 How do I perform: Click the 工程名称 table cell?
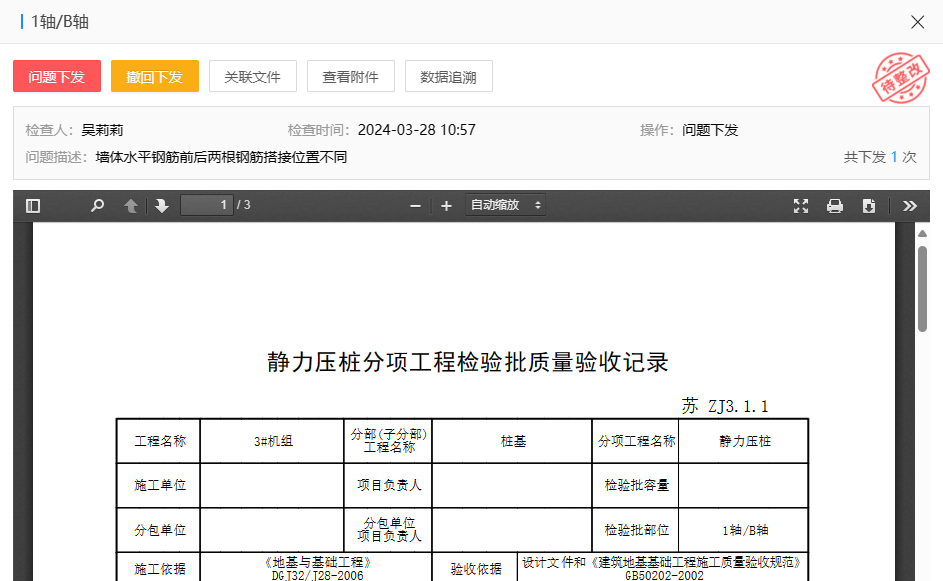pos(159,441)
